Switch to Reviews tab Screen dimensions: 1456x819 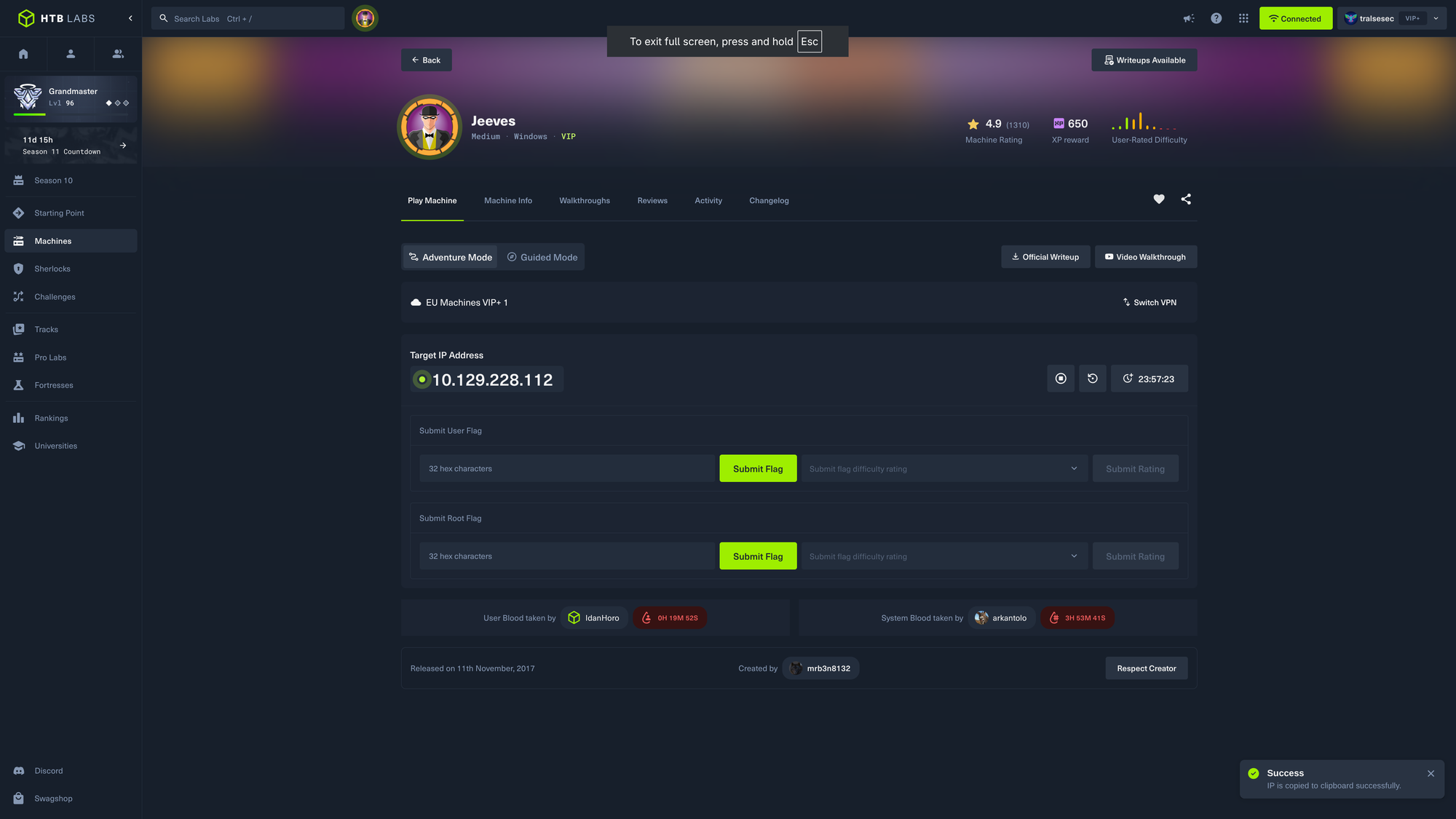click(652, 200)
